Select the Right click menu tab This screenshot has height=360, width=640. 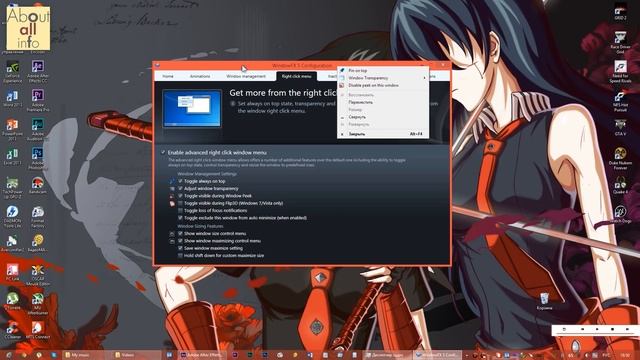click(x=296, y=76)
